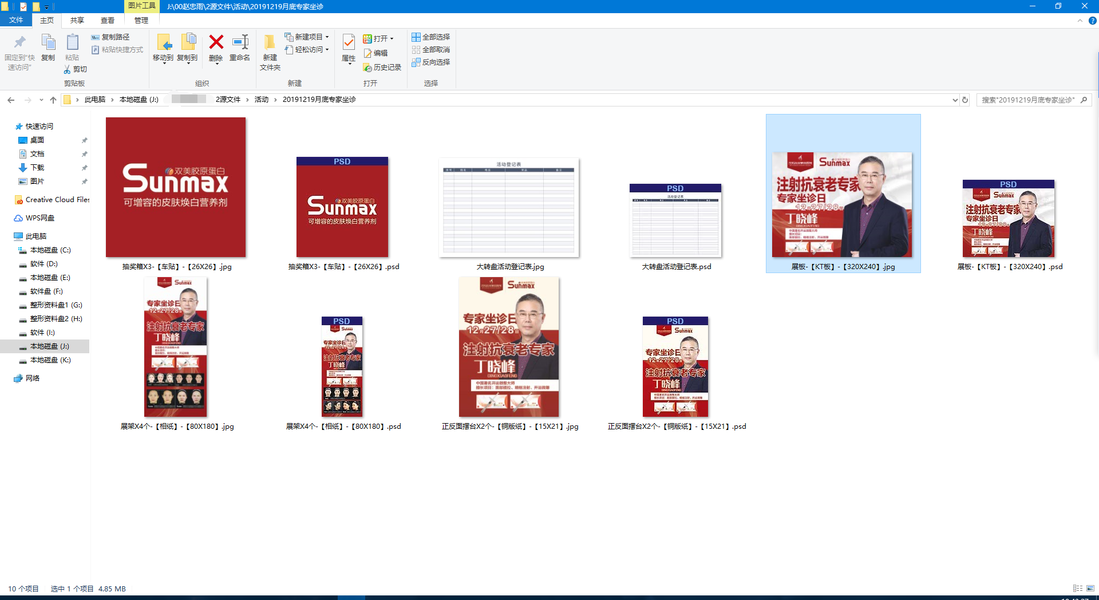Viewport: 1099px width, 600px height.
Task: Pin folder to Quick access (固定到快速访问)
Action: pyautogui.click(x=19, y=52)
